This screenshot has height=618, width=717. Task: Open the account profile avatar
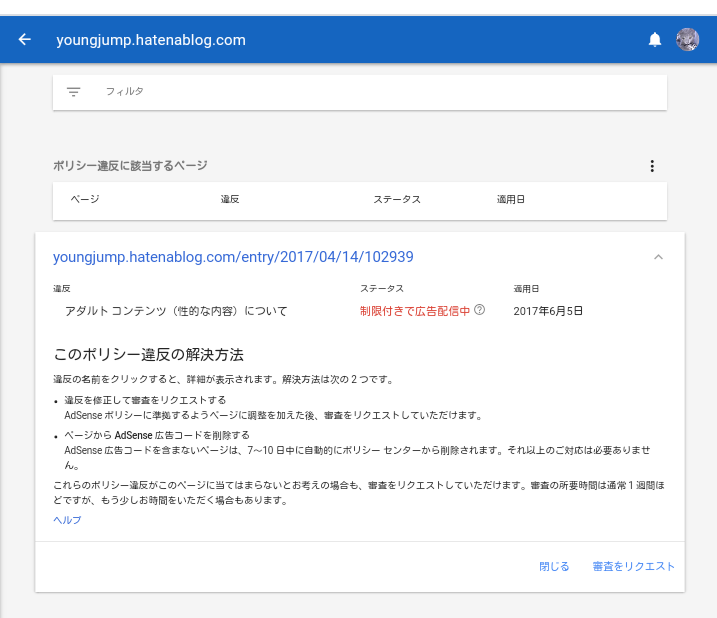point(687,39)
